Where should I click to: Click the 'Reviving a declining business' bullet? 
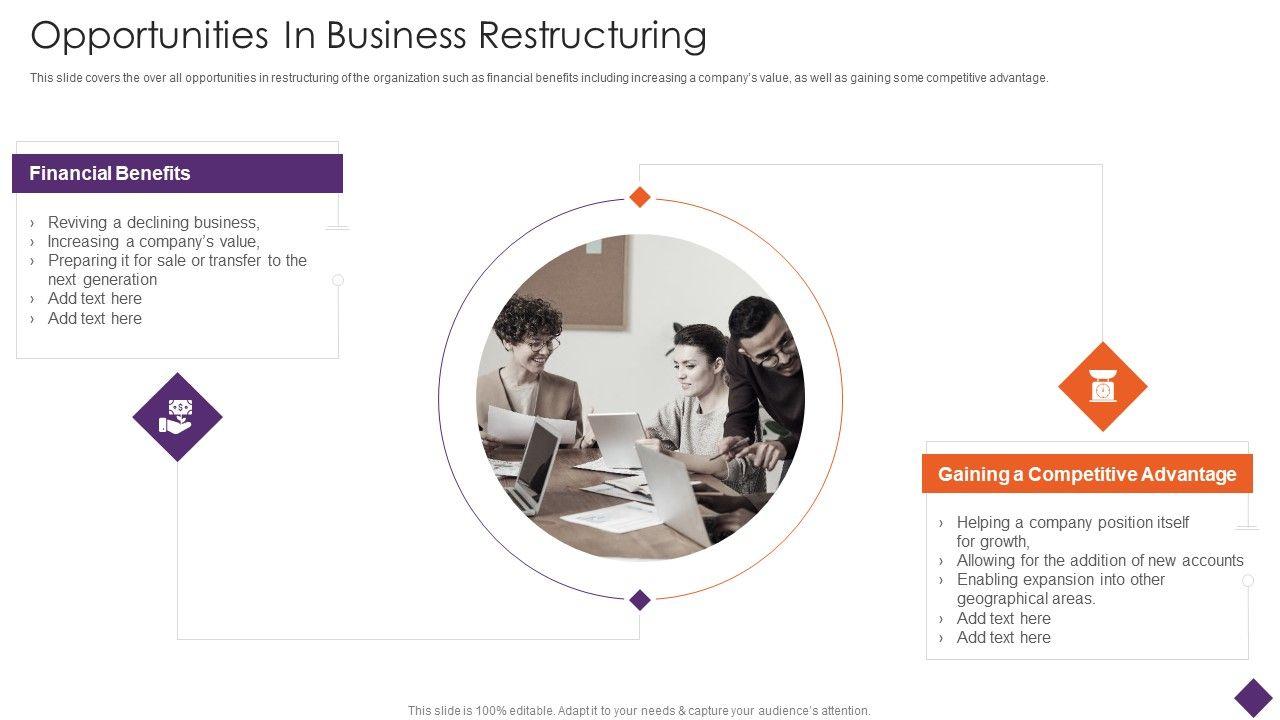153,222
